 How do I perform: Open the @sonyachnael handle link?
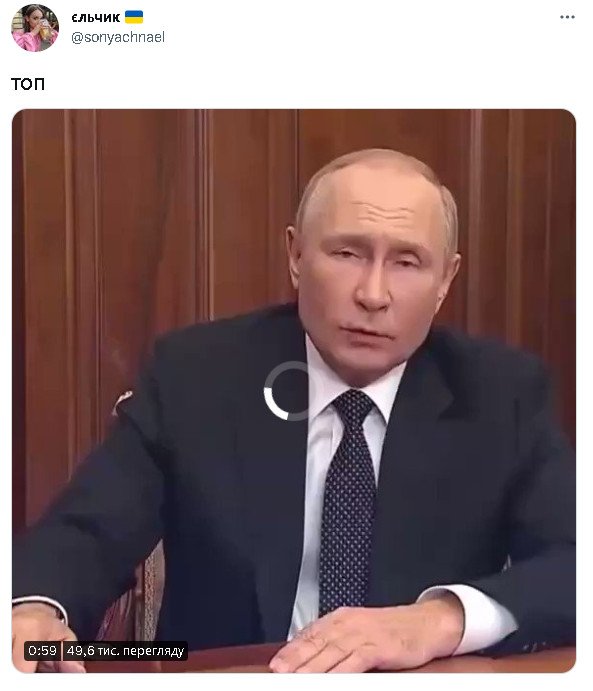point(118,37)
